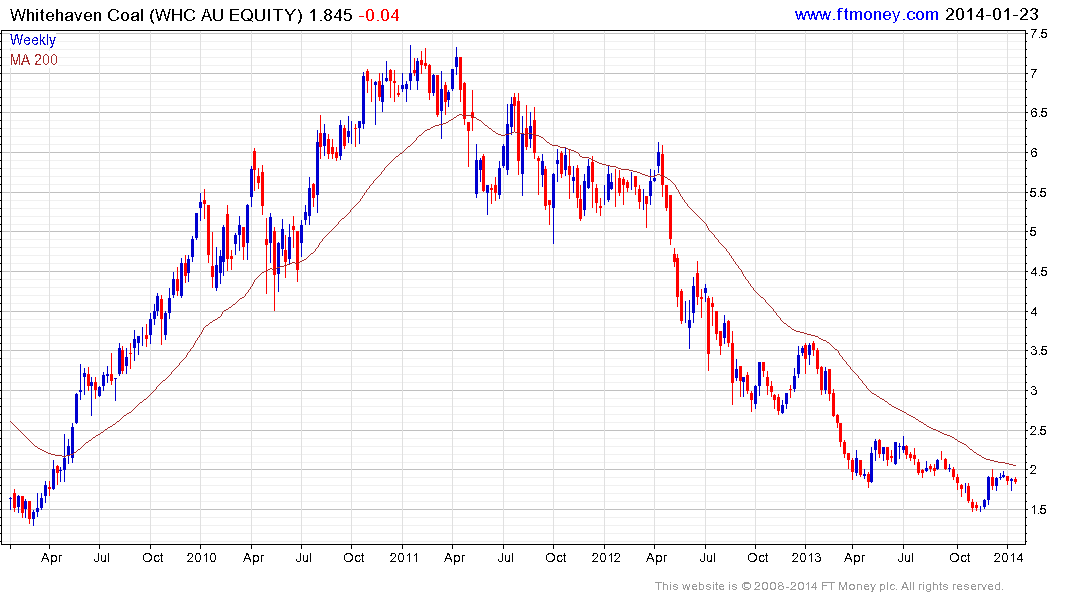Click the 2.5 price axis label

click(1039, 431)
